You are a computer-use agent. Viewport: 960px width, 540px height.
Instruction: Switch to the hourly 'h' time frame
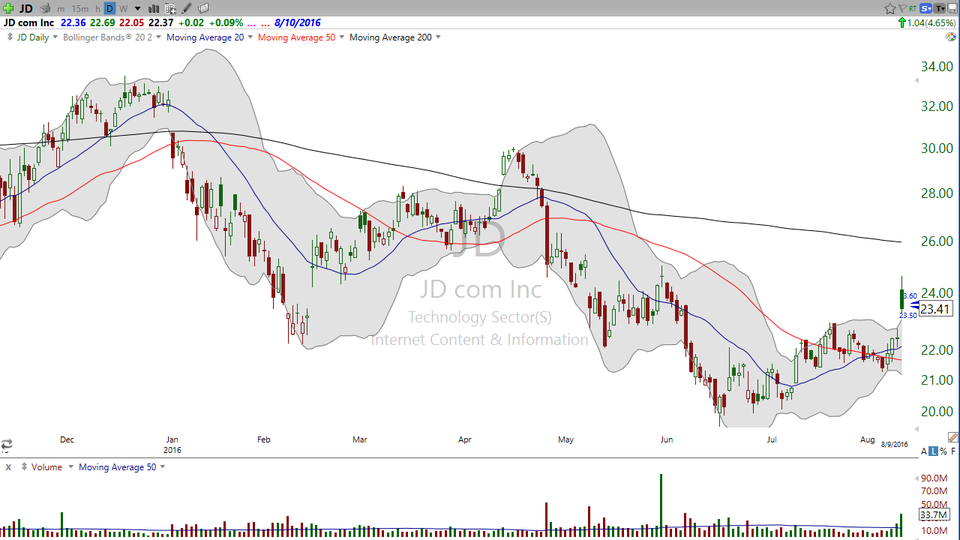pyautogui.click(x=97, y=9)
